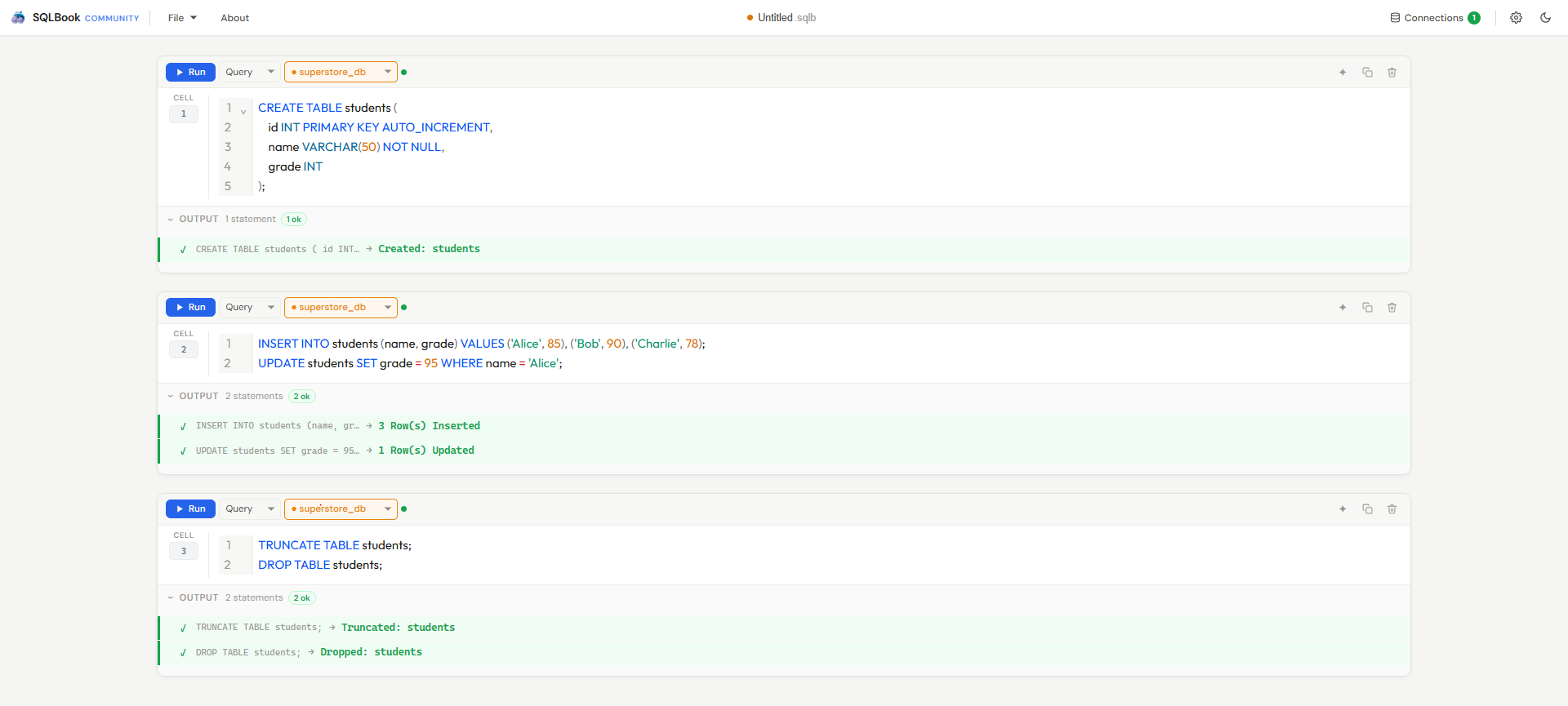Click the TRUNCATE TABLE students line
Image resolution: width=1568 pixels, height=706 pixels.
[x=335, y=545]
